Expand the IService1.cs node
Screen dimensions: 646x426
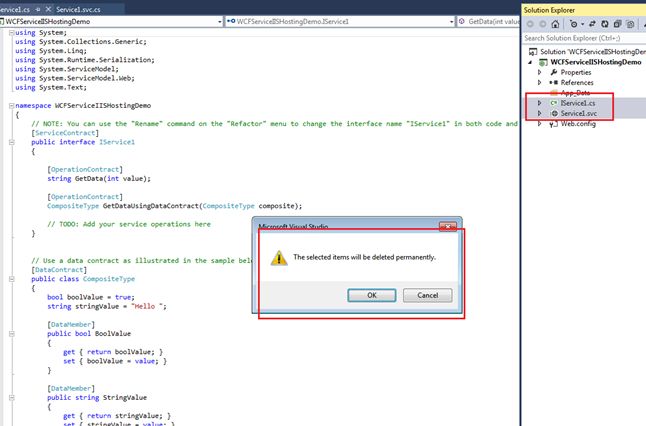coord(539,103)
